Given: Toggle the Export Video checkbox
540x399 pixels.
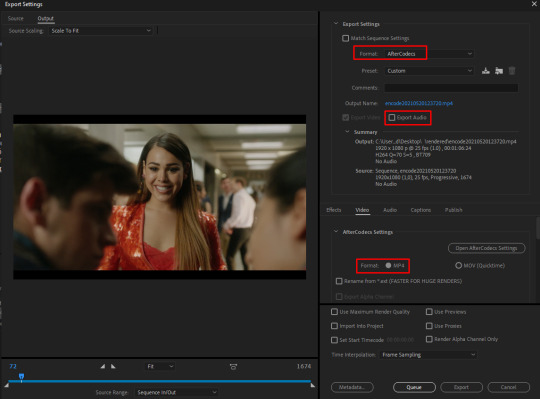Looking at the screenshot, I should (x=345, y=118).
